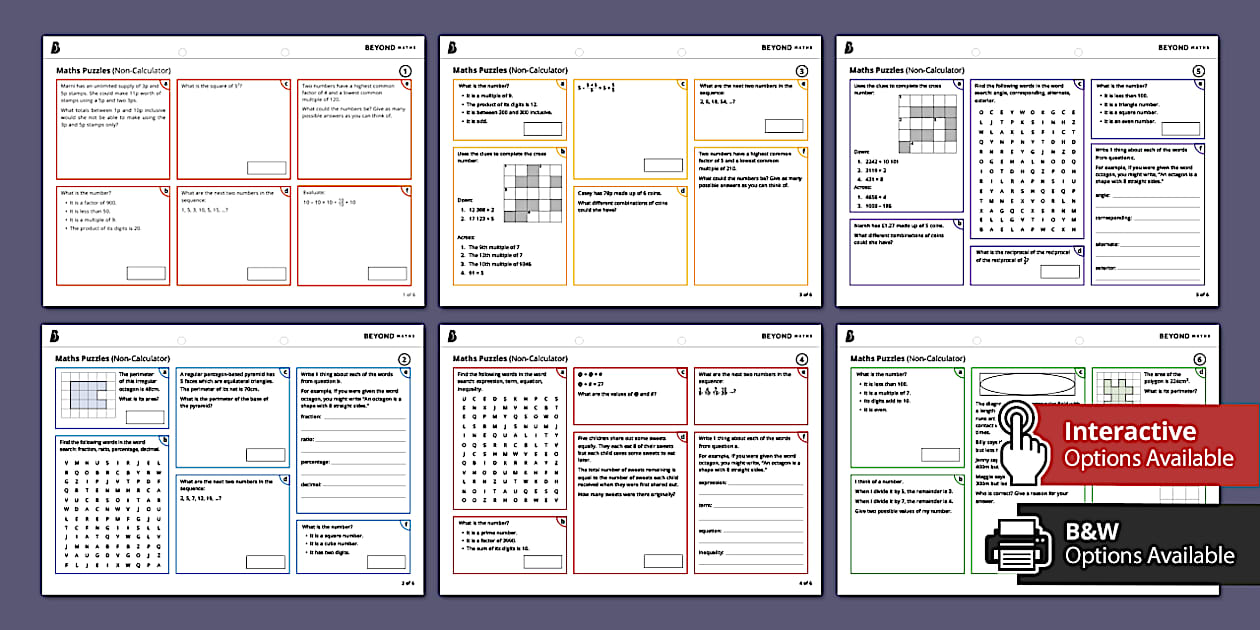The image size is (1260, 630).
Task: Select the oval shape image on page 6
Action: coord(1029,383)
